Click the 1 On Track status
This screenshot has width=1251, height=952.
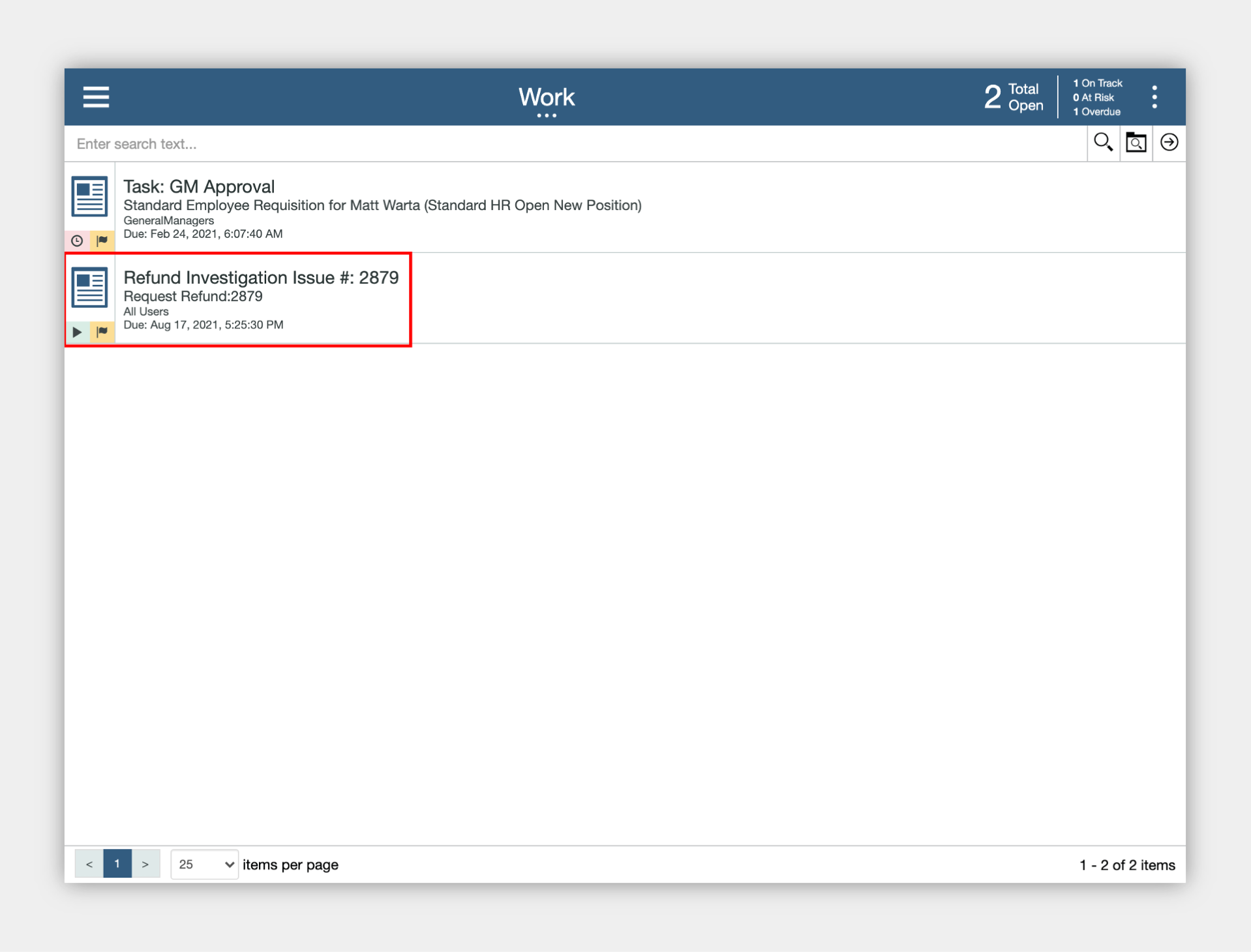(x=1098, y=83)
